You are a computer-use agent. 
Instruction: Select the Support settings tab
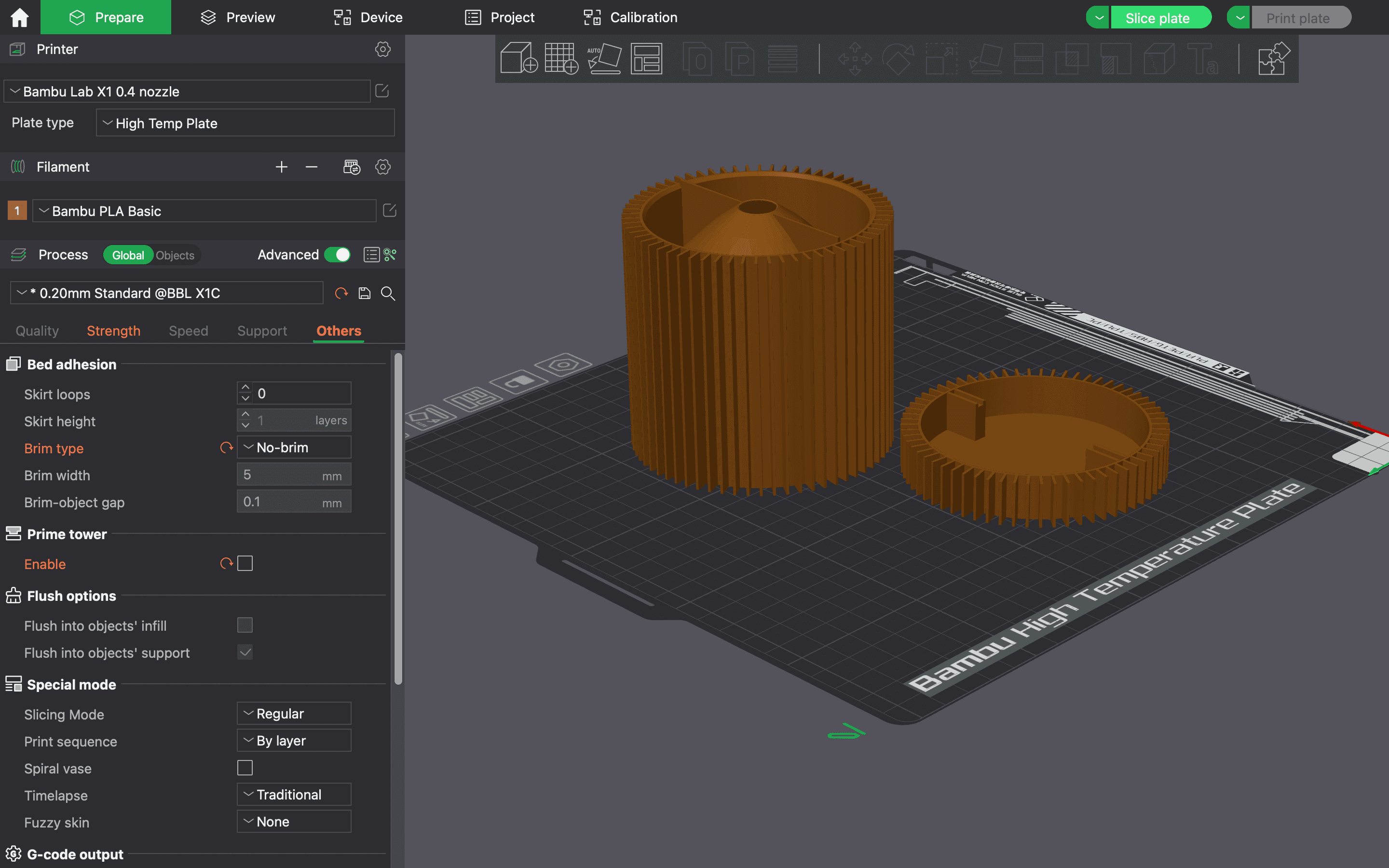click(262, 331)
